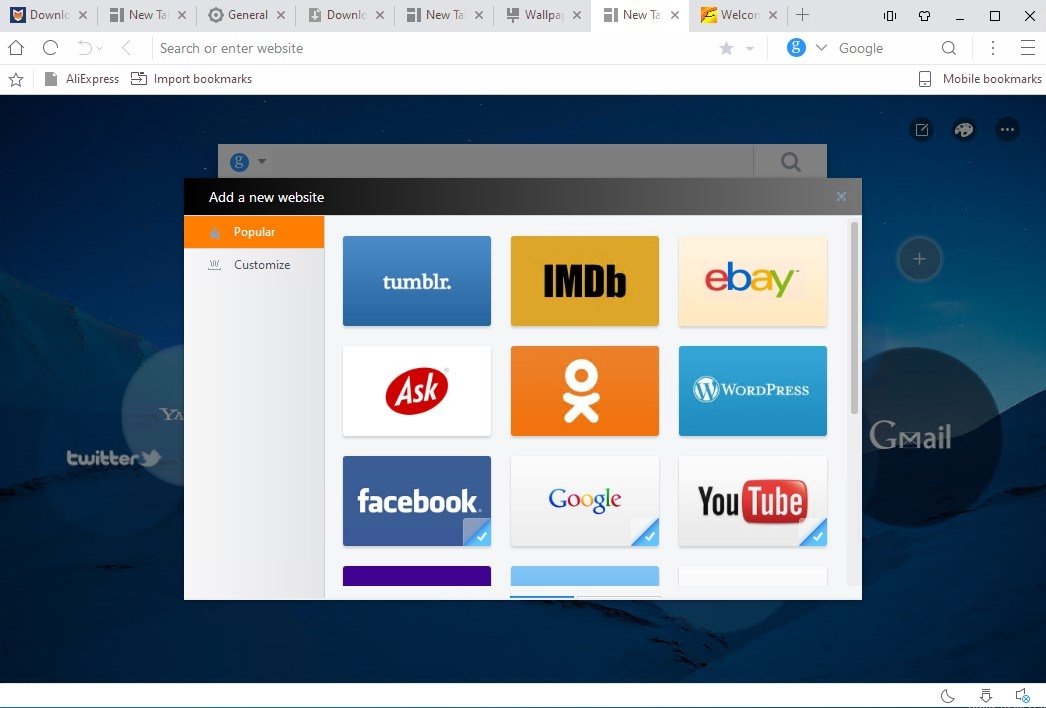This screenshot has width=1046, height=708.
Task: Click Import bookmarks
Action: (x=191, y=79)
